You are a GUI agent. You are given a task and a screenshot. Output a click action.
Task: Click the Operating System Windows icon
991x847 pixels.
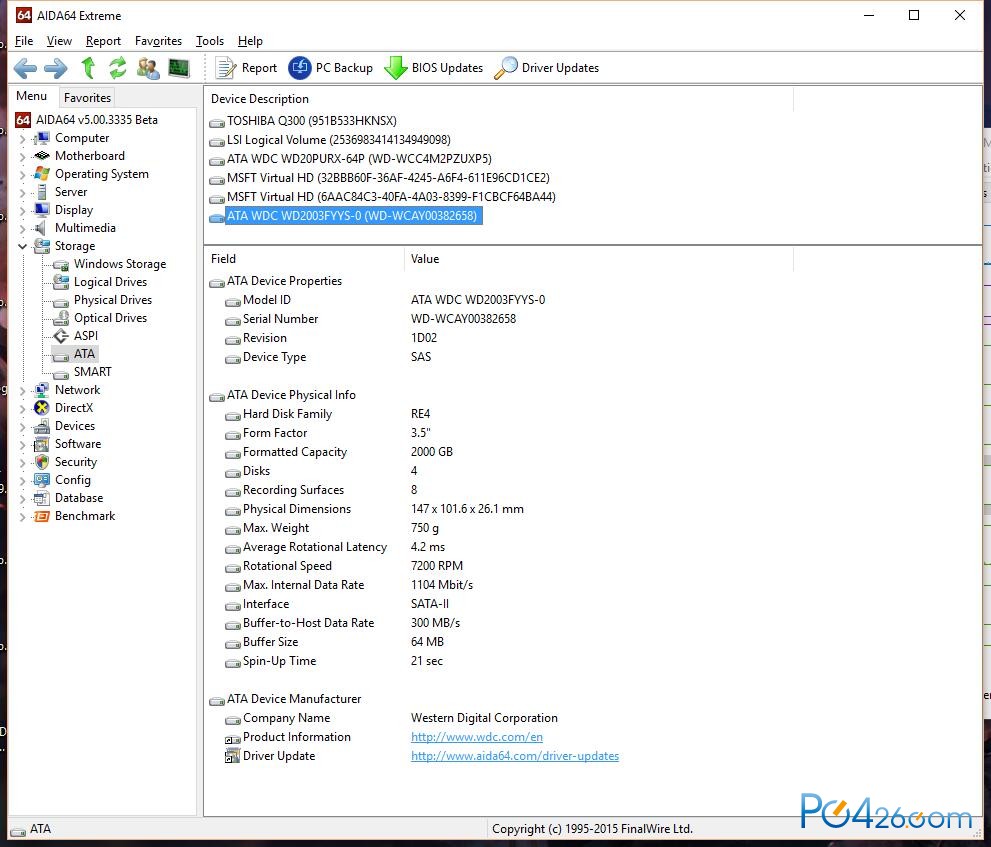click(42, 174)
